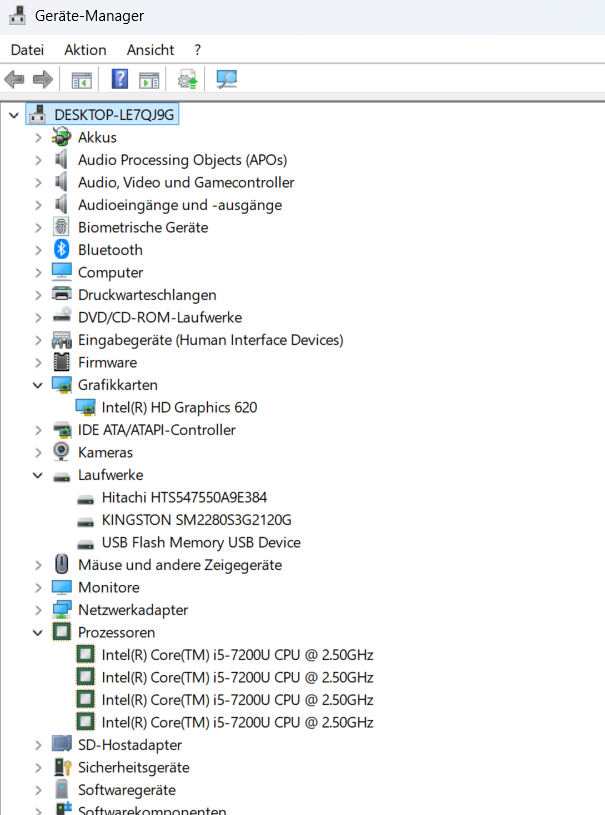Expand the Akkus category

[38, 138]
